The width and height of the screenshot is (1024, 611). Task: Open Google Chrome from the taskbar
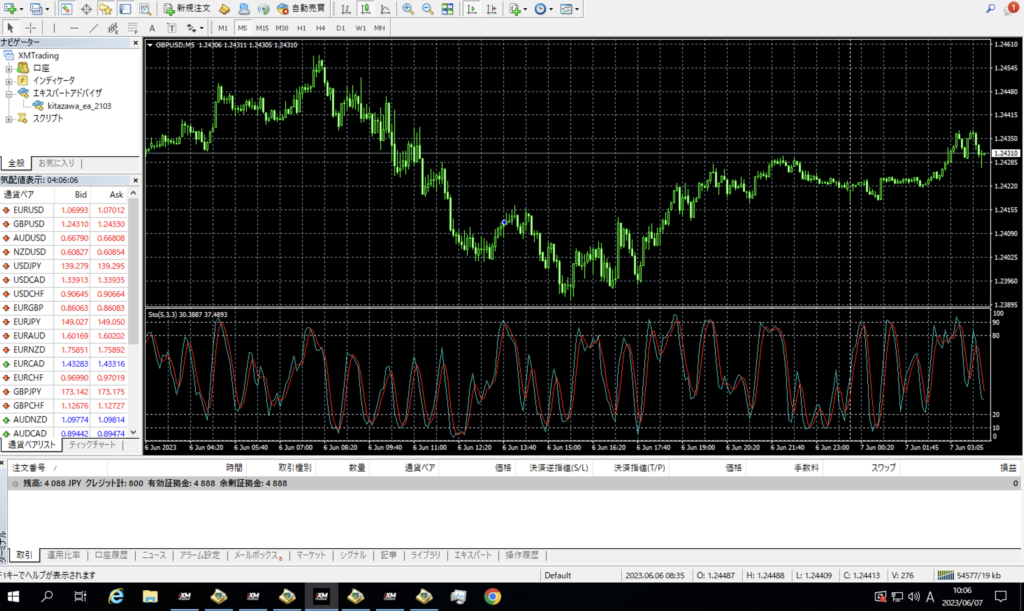click(x=492, y=596)
